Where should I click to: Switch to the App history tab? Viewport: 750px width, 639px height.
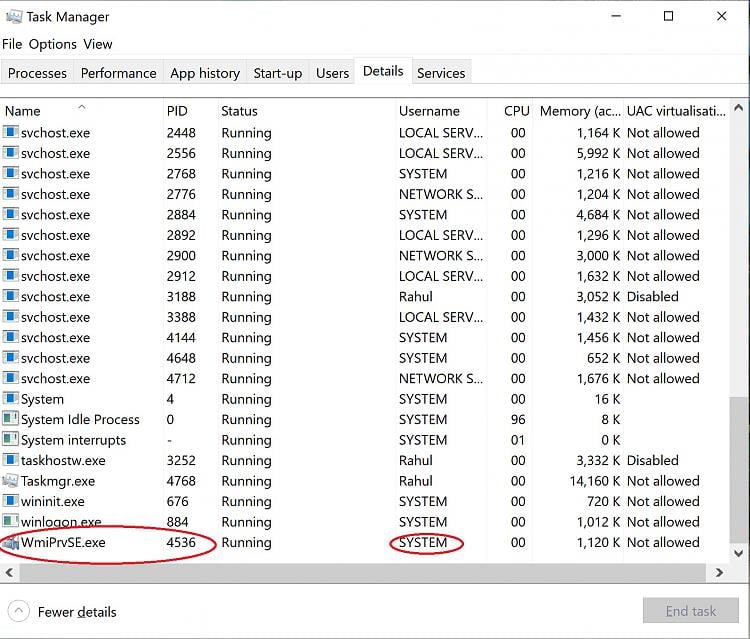[205, 73]
